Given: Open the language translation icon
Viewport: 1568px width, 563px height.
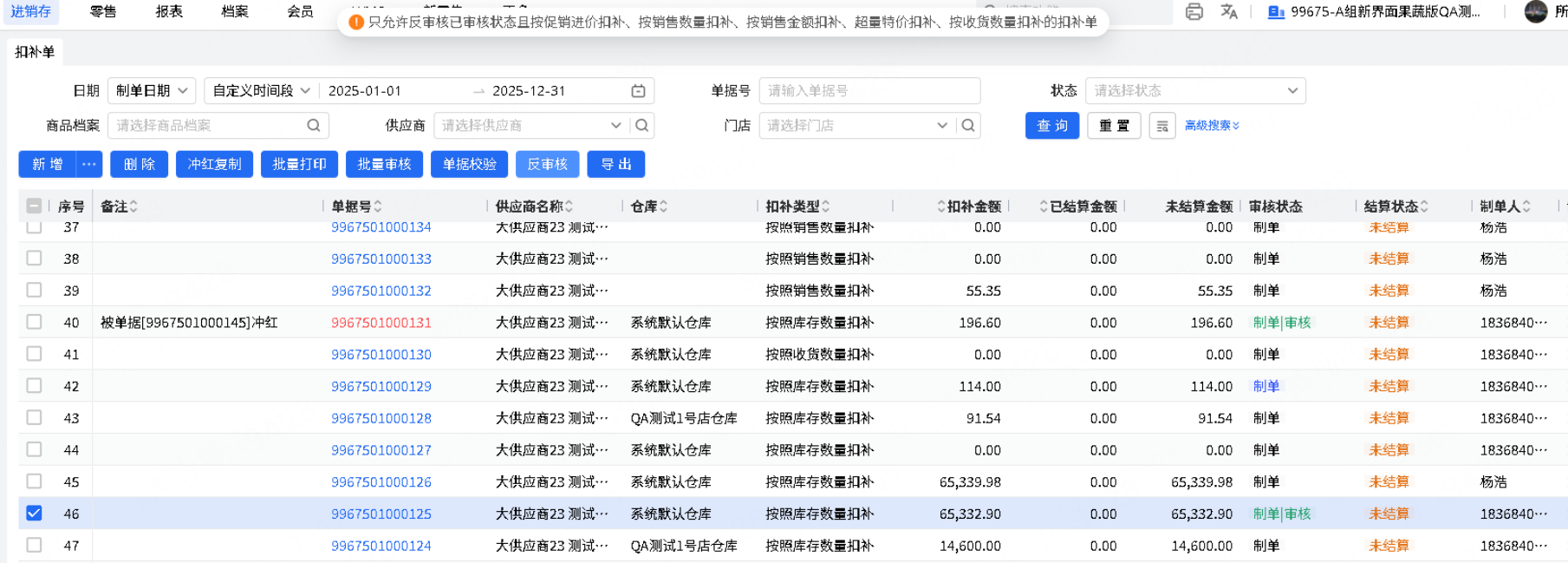Looking at the screenshot, I should pyautogui.click(x=1229, y=12).
